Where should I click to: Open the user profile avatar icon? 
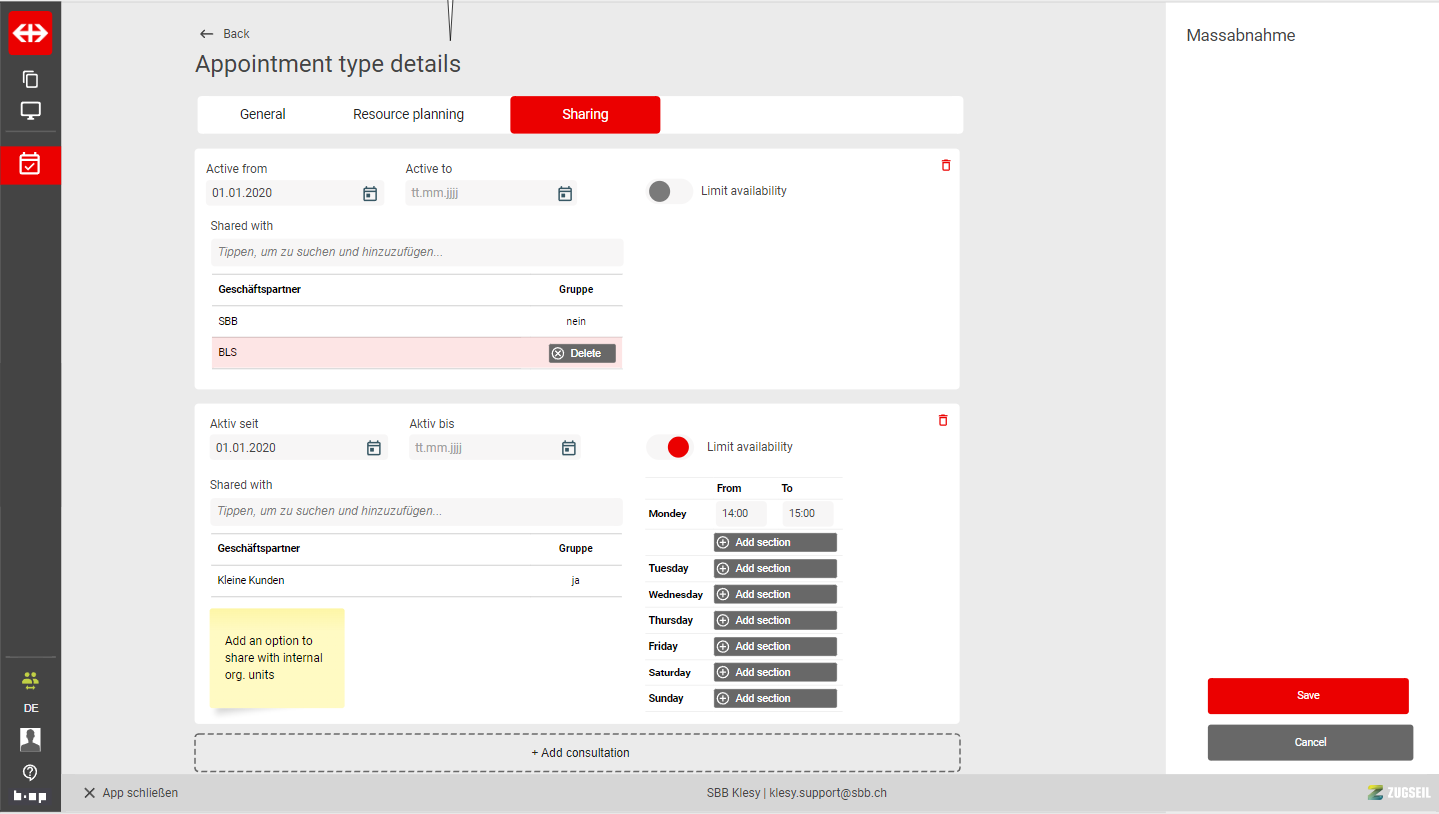tap(30, 740)
